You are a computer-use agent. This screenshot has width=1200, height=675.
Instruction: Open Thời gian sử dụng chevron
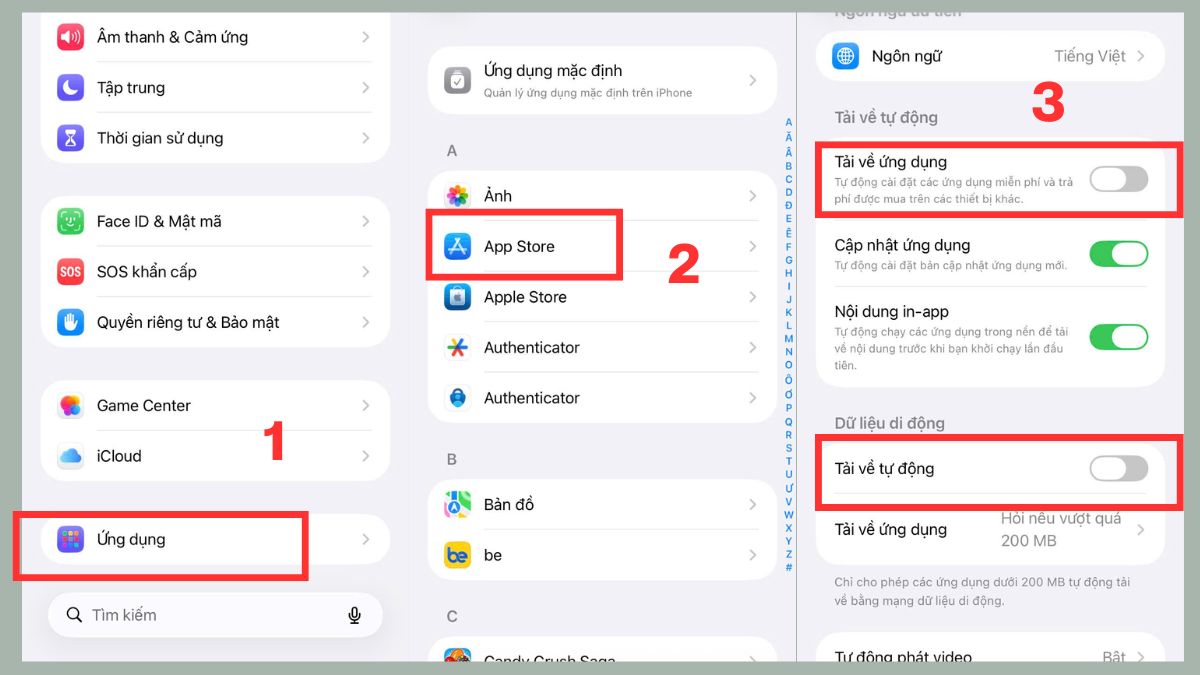point(366,138)
